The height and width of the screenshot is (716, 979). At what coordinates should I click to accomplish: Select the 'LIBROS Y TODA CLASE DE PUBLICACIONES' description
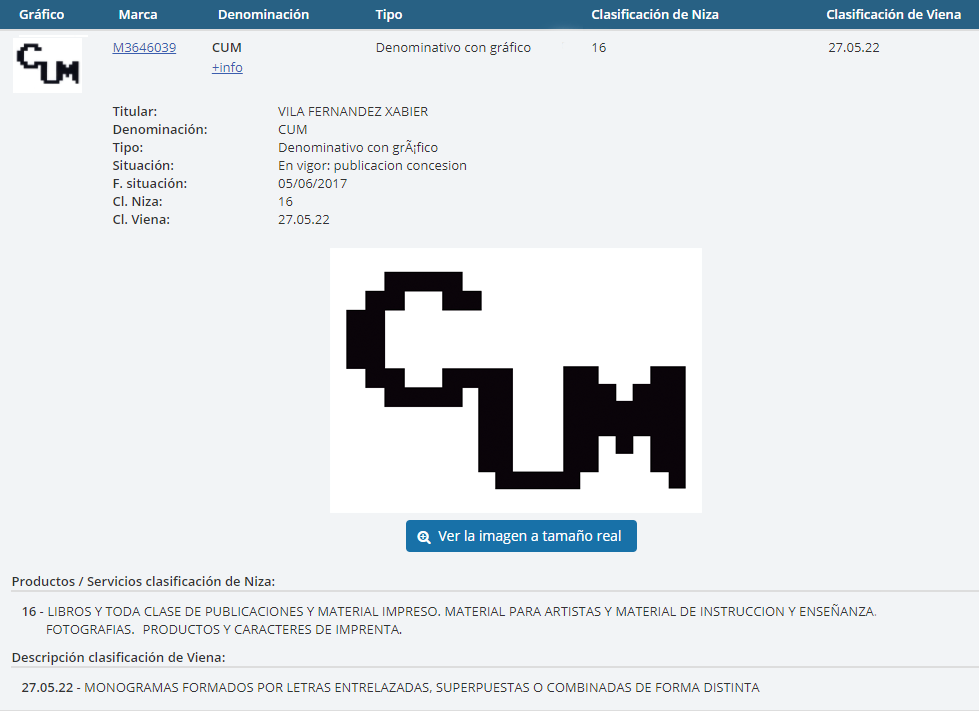click(462, 620)
